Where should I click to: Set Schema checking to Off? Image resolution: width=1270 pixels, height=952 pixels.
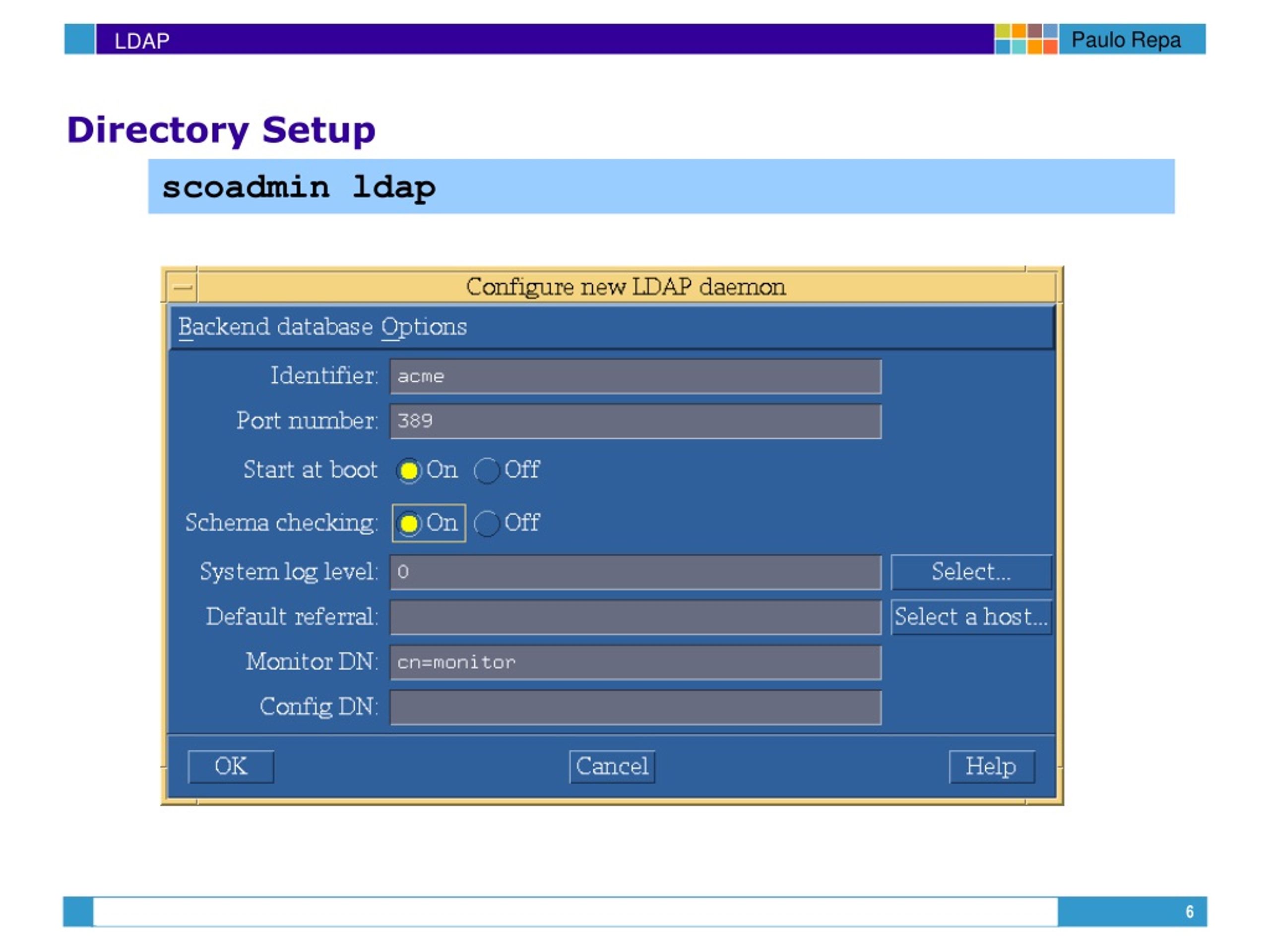(507, 523)
